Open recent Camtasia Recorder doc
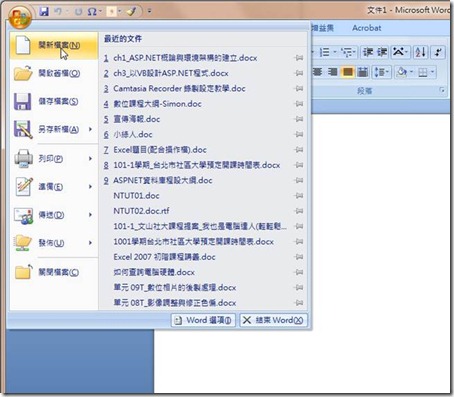This screenshot has height=397, width=454. pos(203,89)
